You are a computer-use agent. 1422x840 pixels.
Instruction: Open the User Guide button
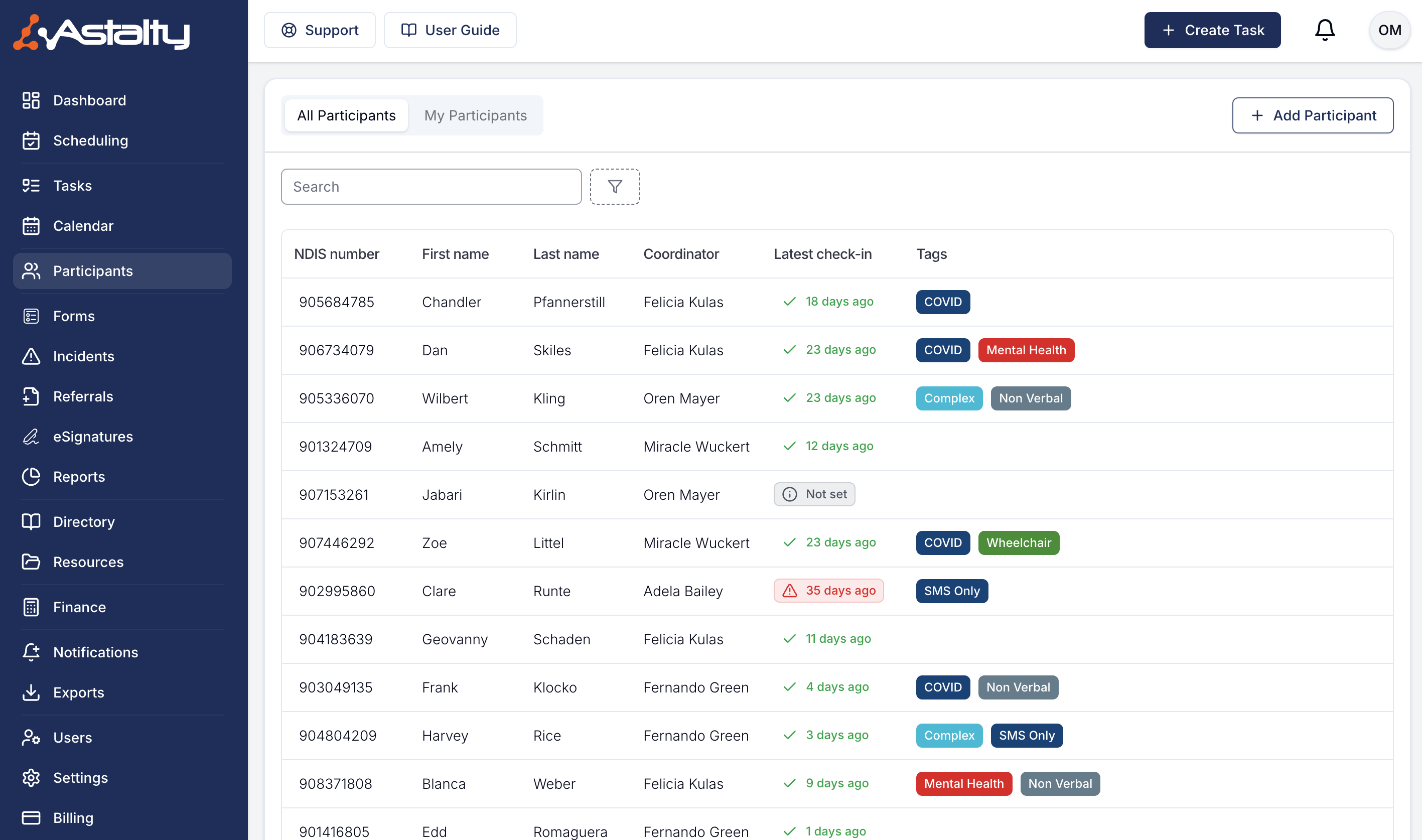click(450, 30)
